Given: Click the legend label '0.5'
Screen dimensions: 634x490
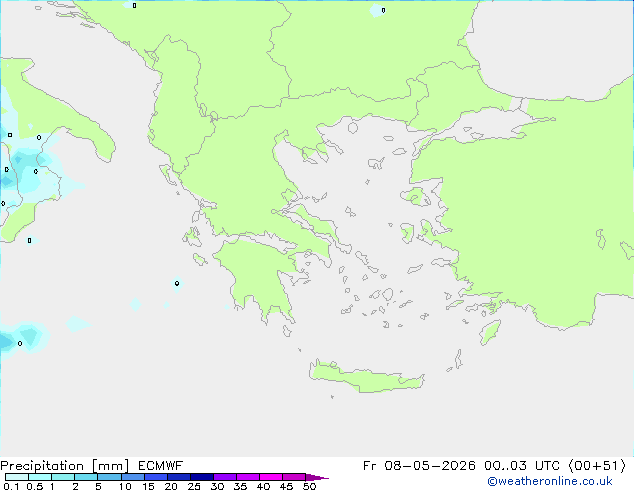Looking at the screenshot, I should click(x=35, y=486).
